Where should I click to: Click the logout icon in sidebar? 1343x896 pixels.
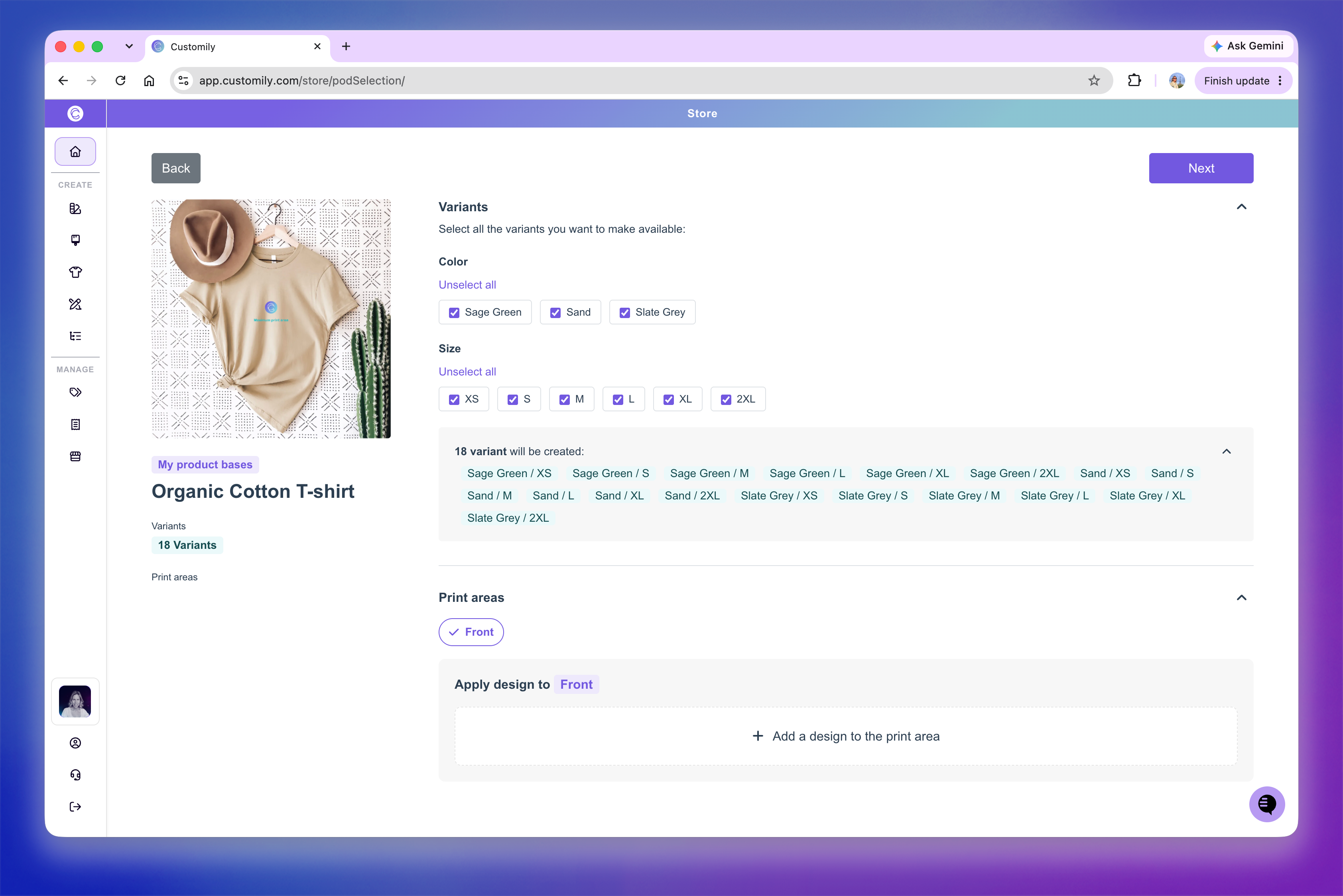pyautogui.click(x=75, y=807)
